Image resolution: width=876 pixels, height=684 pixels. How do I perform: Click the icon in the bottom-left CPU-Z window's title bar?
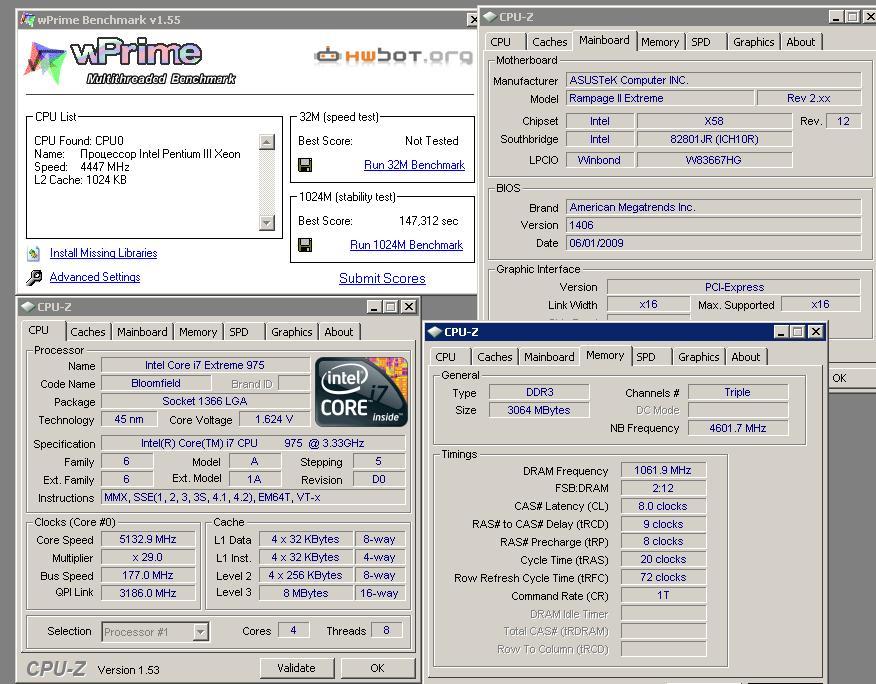pos(27,307)
